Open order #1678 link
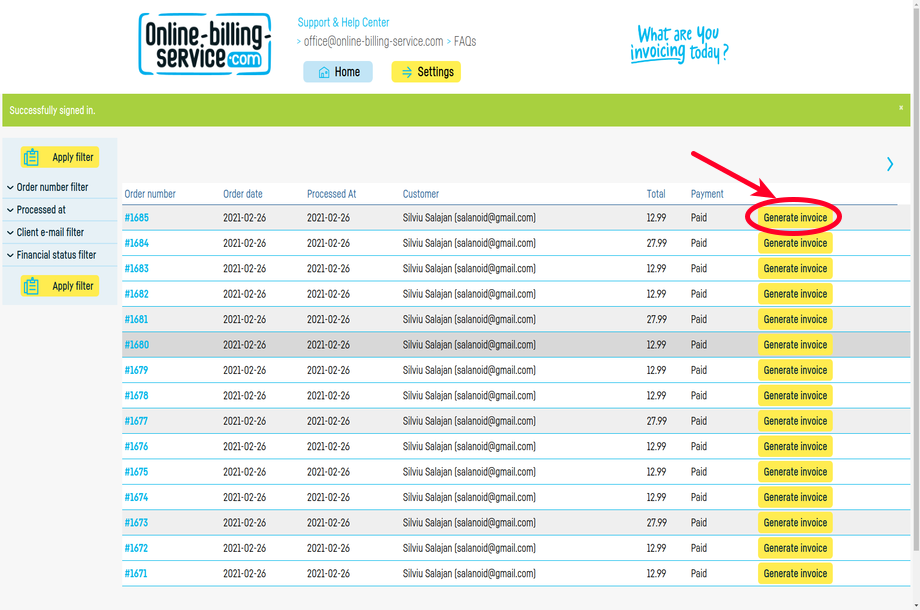Viewport: 920px width, 610px height. (136, 395)
